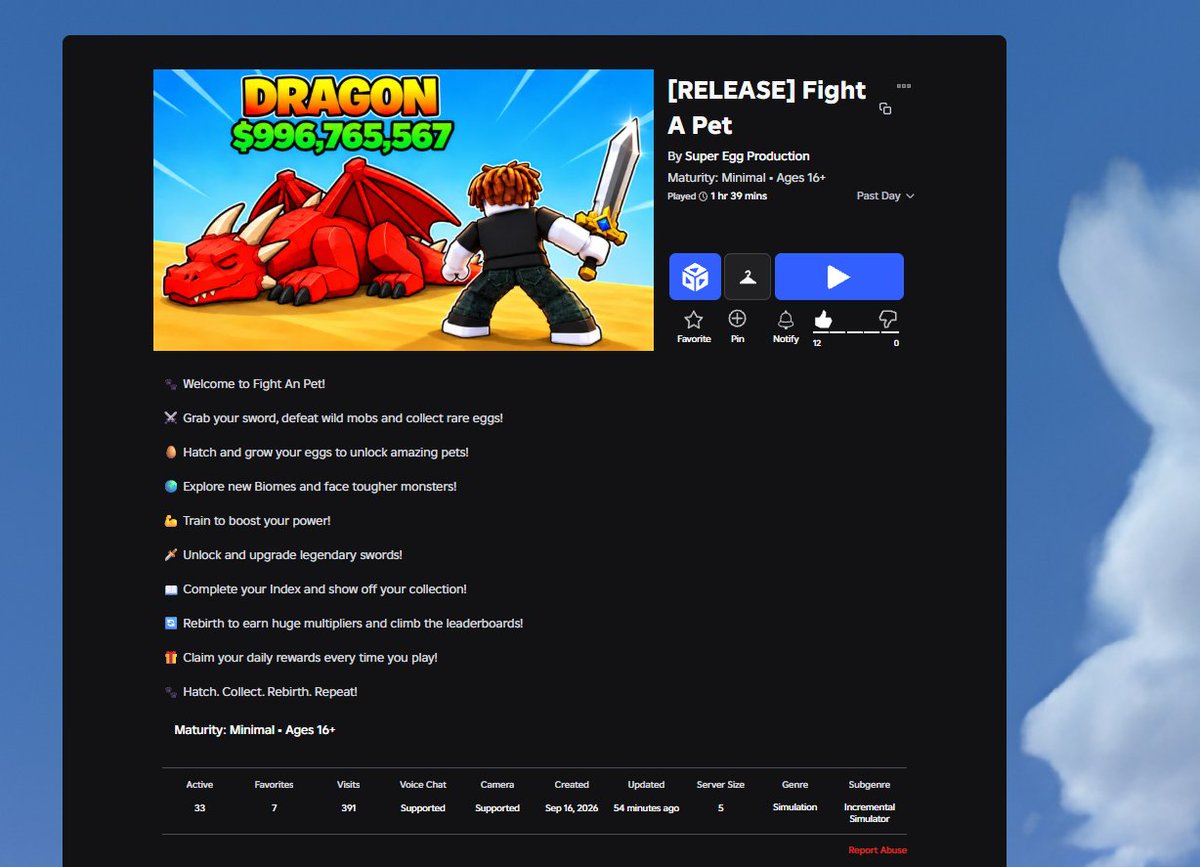This screenshot has width=1200, height=867.
Task: Click the Welcome to Fight An Pet line
Action: [x=245, y=384]
